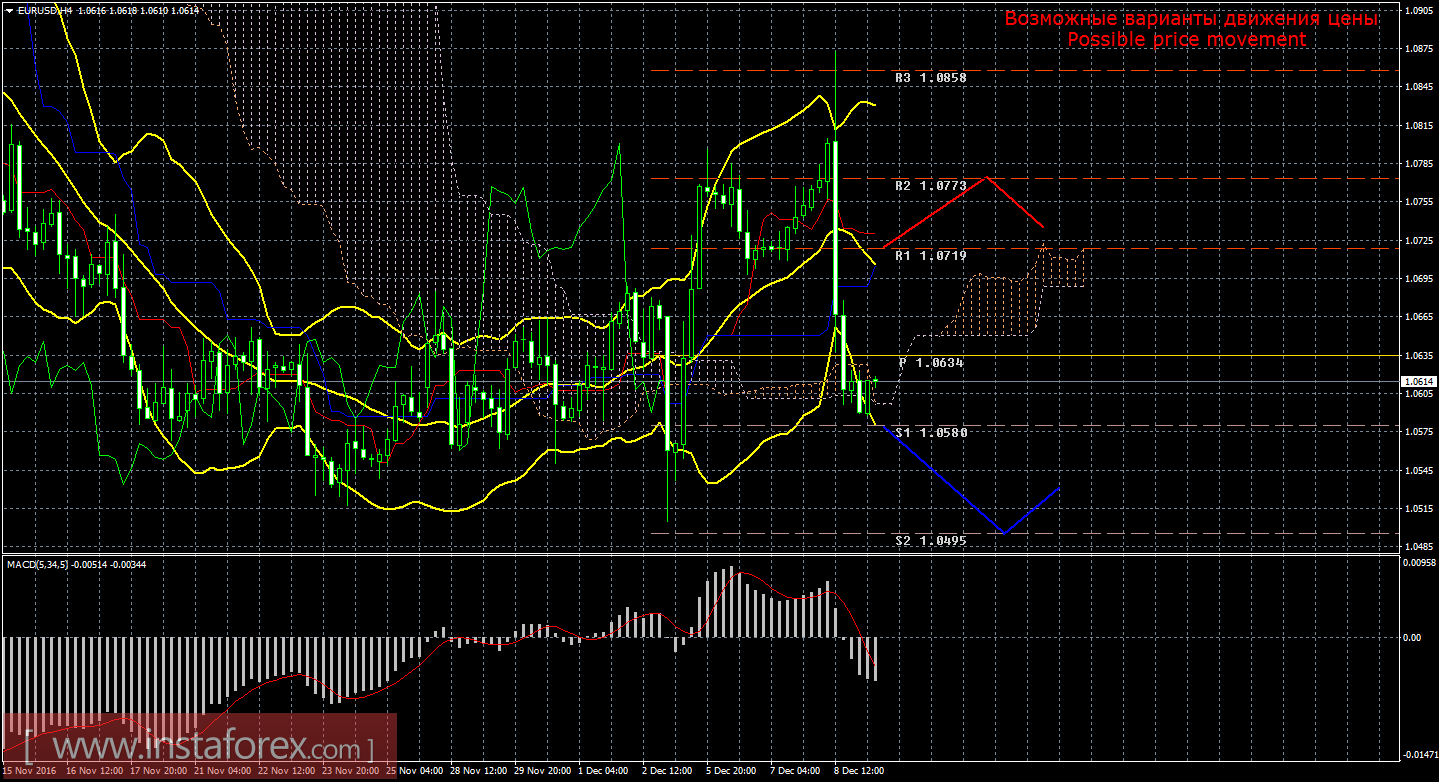1439x782 pixels.
Task: Click the 'Possible price movement' heading text
Action: click(x=1186, y=40)
